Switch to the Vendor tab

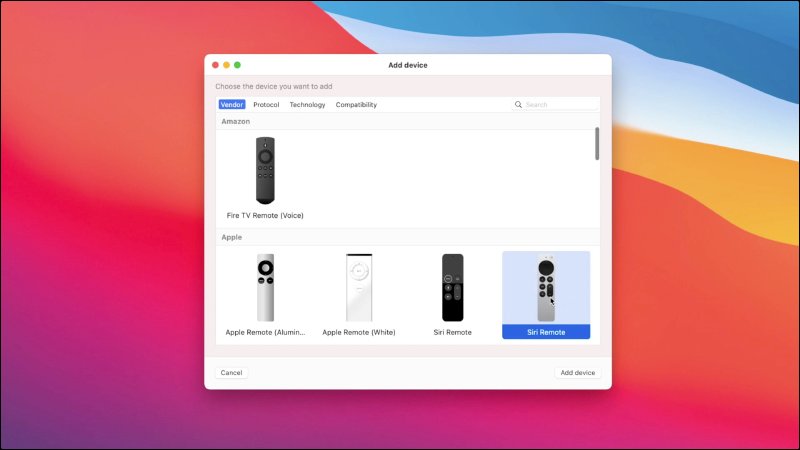point(232,105)
